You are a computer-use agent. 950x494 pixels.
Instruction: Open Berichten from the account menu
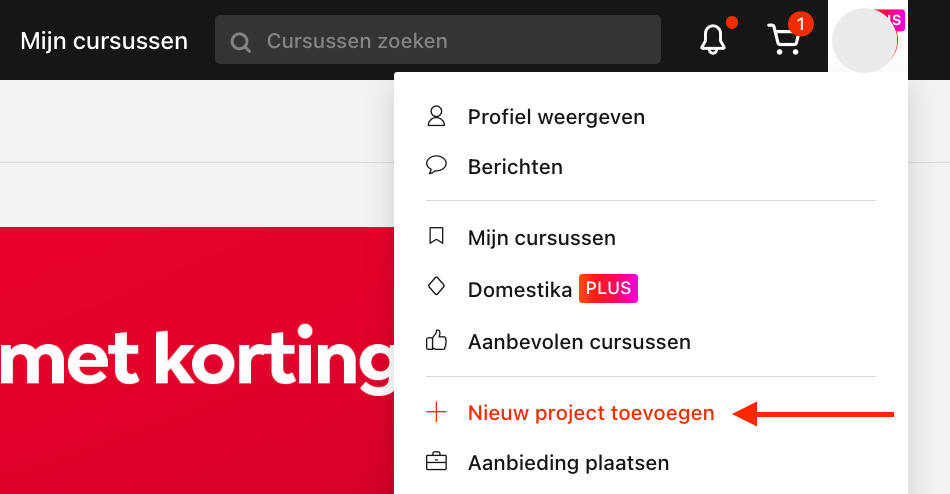(x=515, y=167)
